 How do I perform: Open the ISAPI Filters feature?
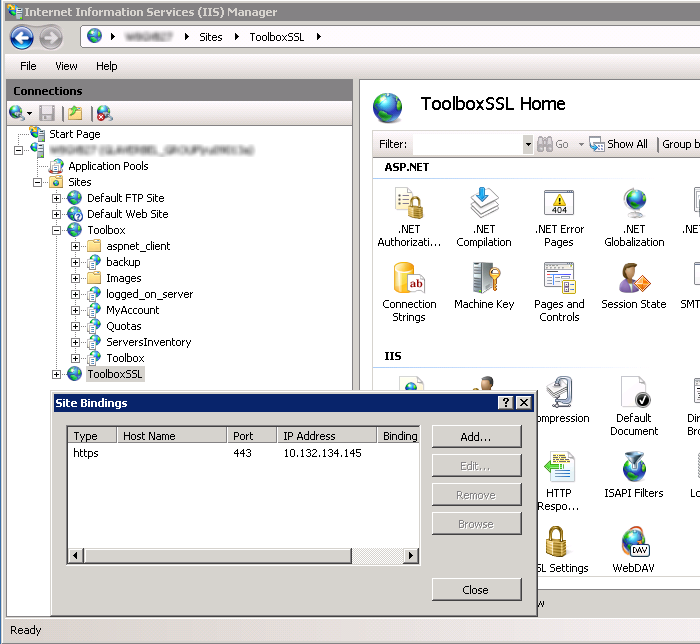(634, 470)
